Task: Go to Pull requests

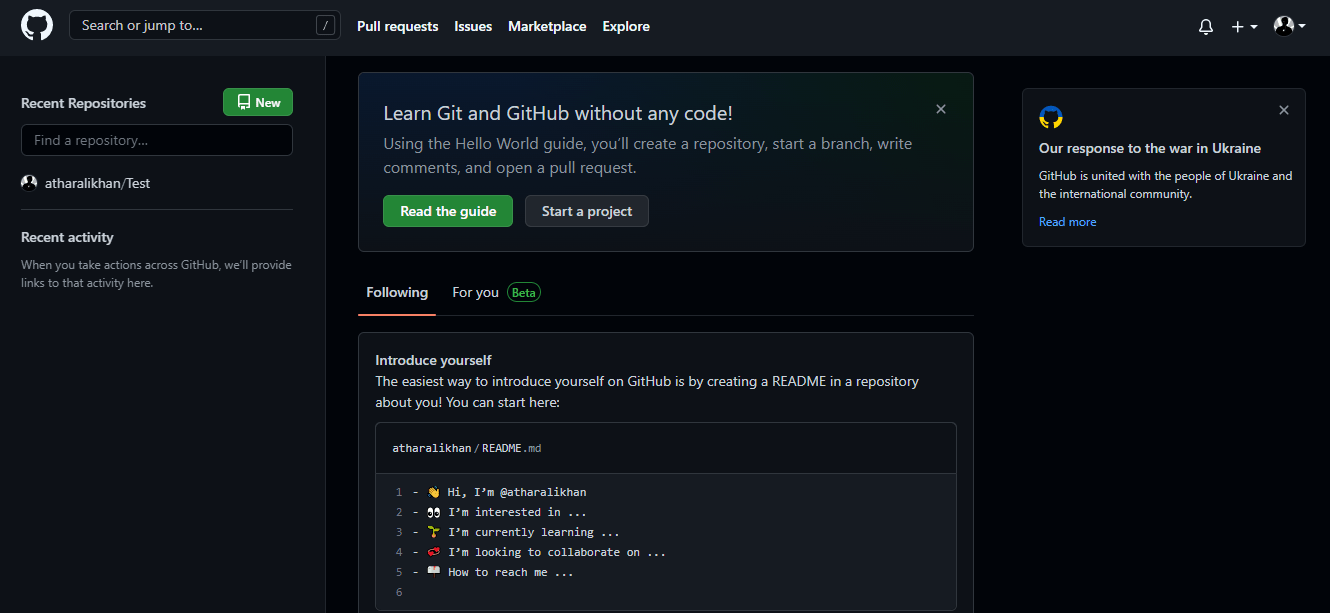Action: (x=397, y=27)
